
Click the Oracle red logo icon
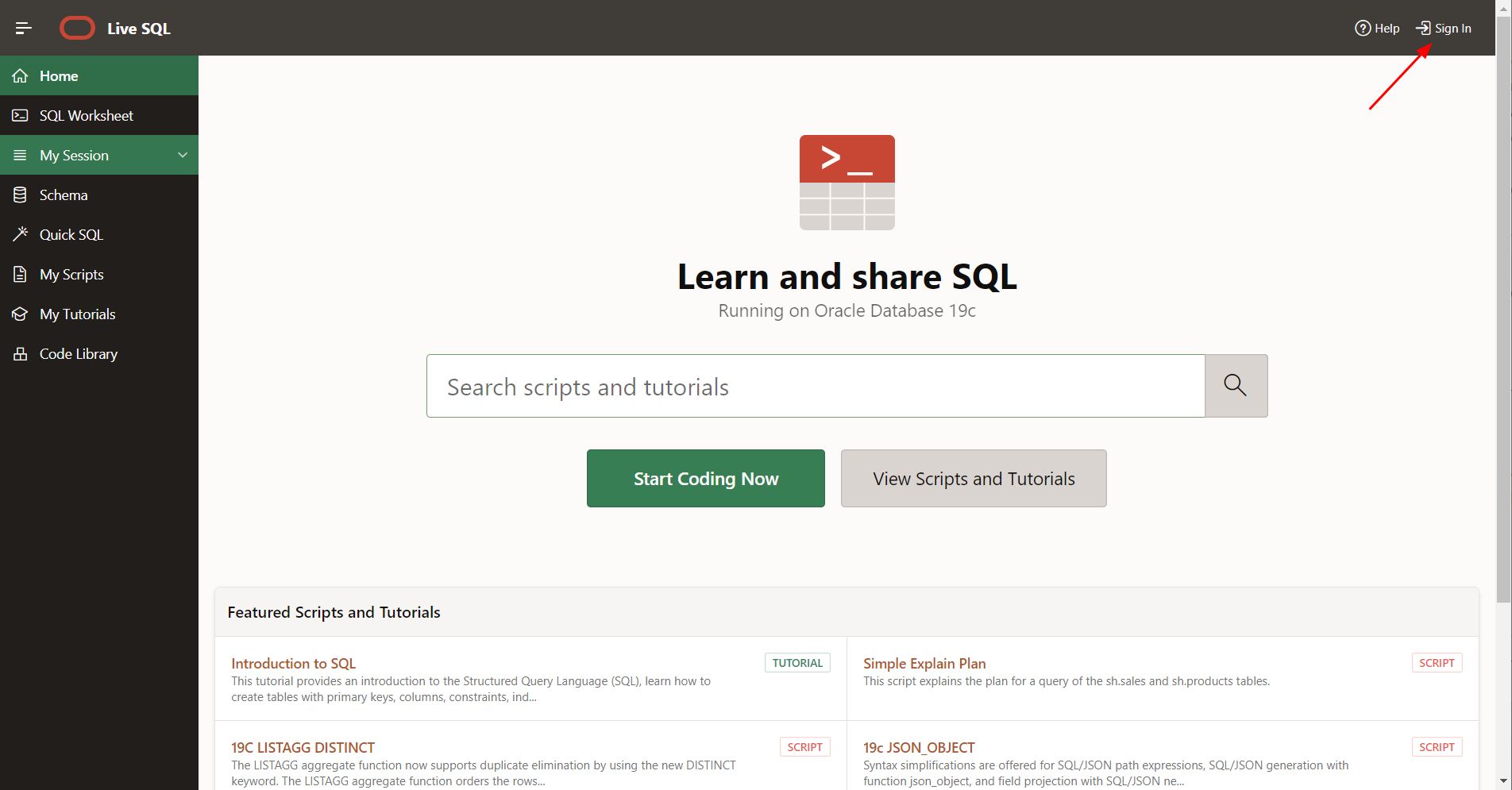point(77,28)
